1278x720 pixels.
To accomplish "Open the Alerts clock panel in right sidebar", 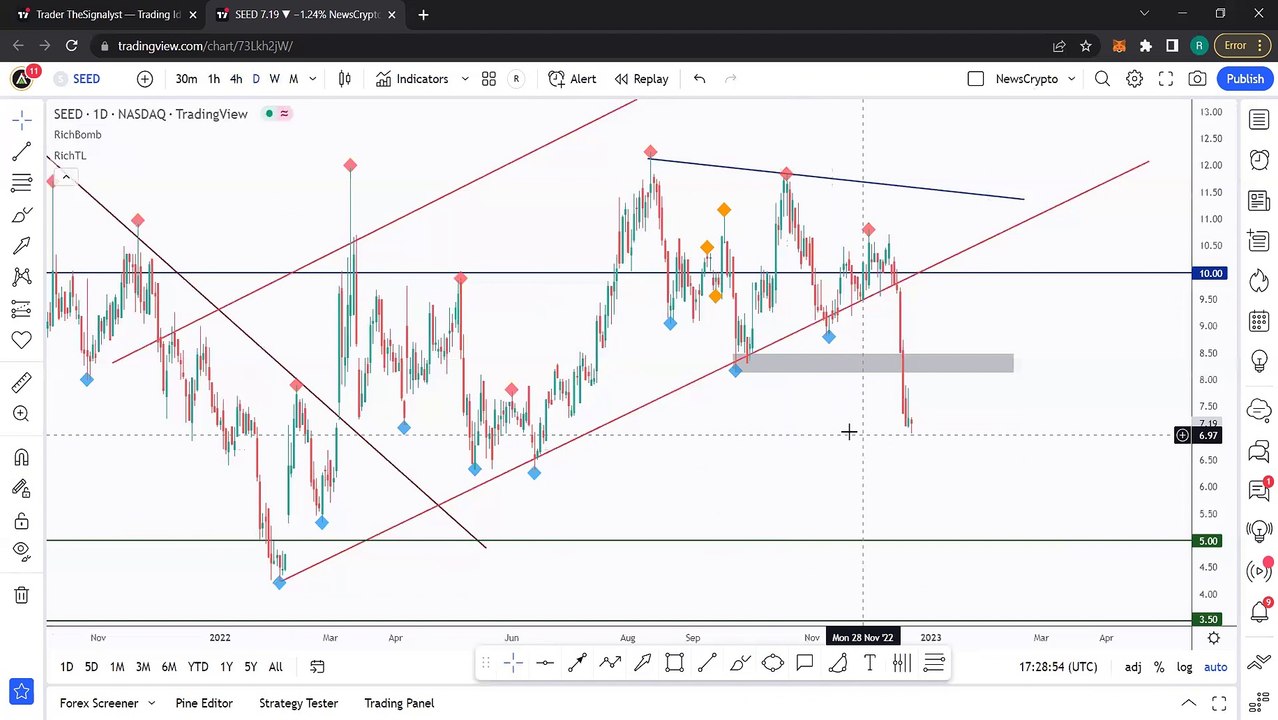I will tap(1258, 160).
